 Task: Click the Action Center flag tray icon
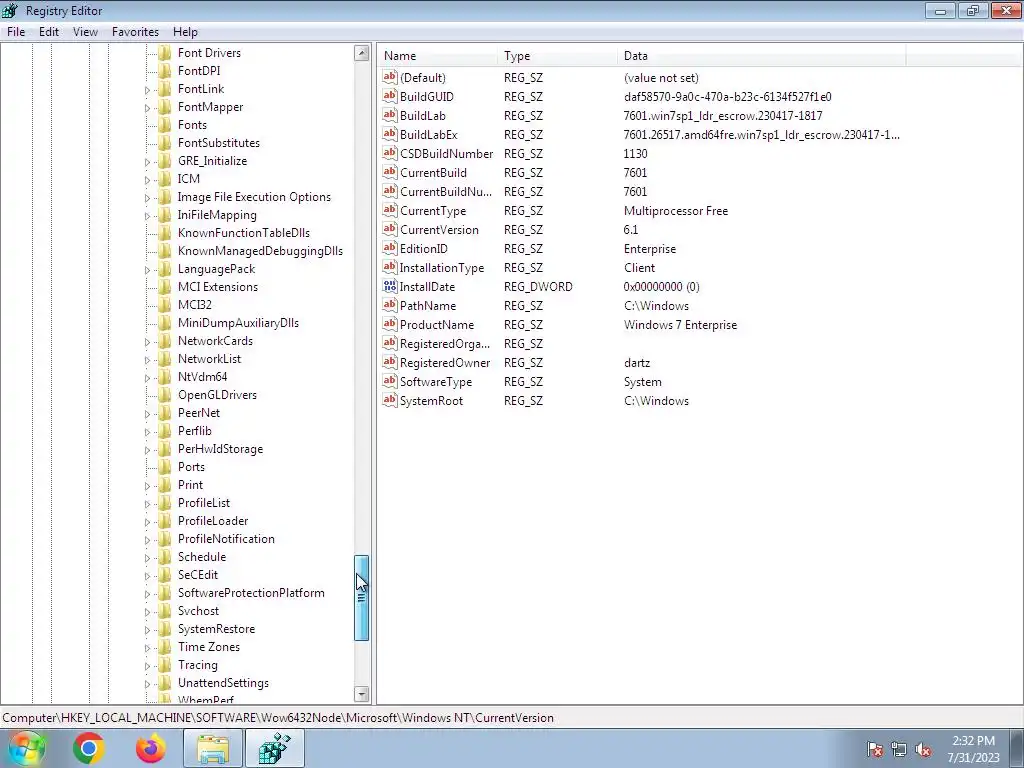pyautogui.click(x=875, y=750)
